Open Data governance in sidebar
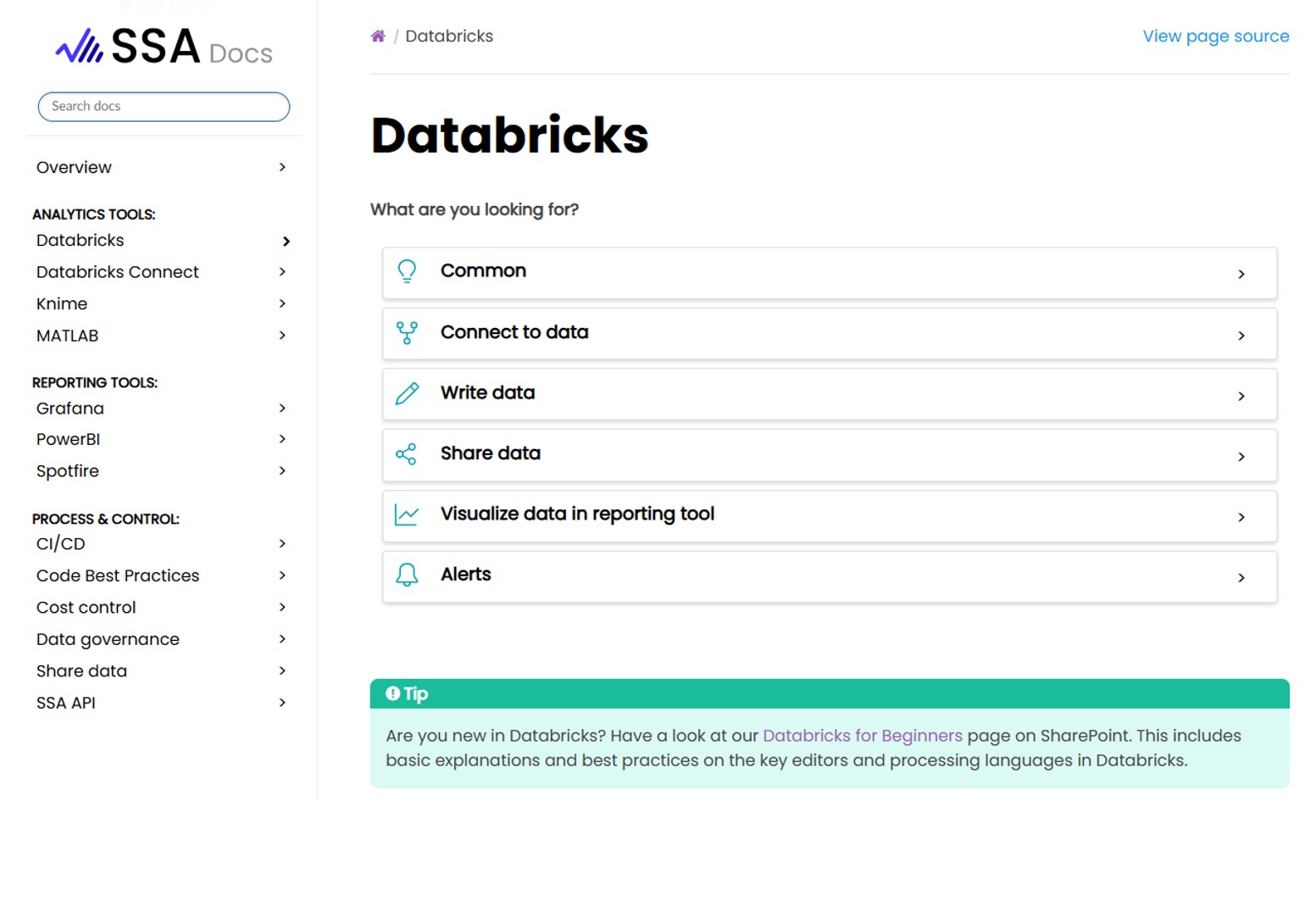1316x912 pixels. point(108,640)
